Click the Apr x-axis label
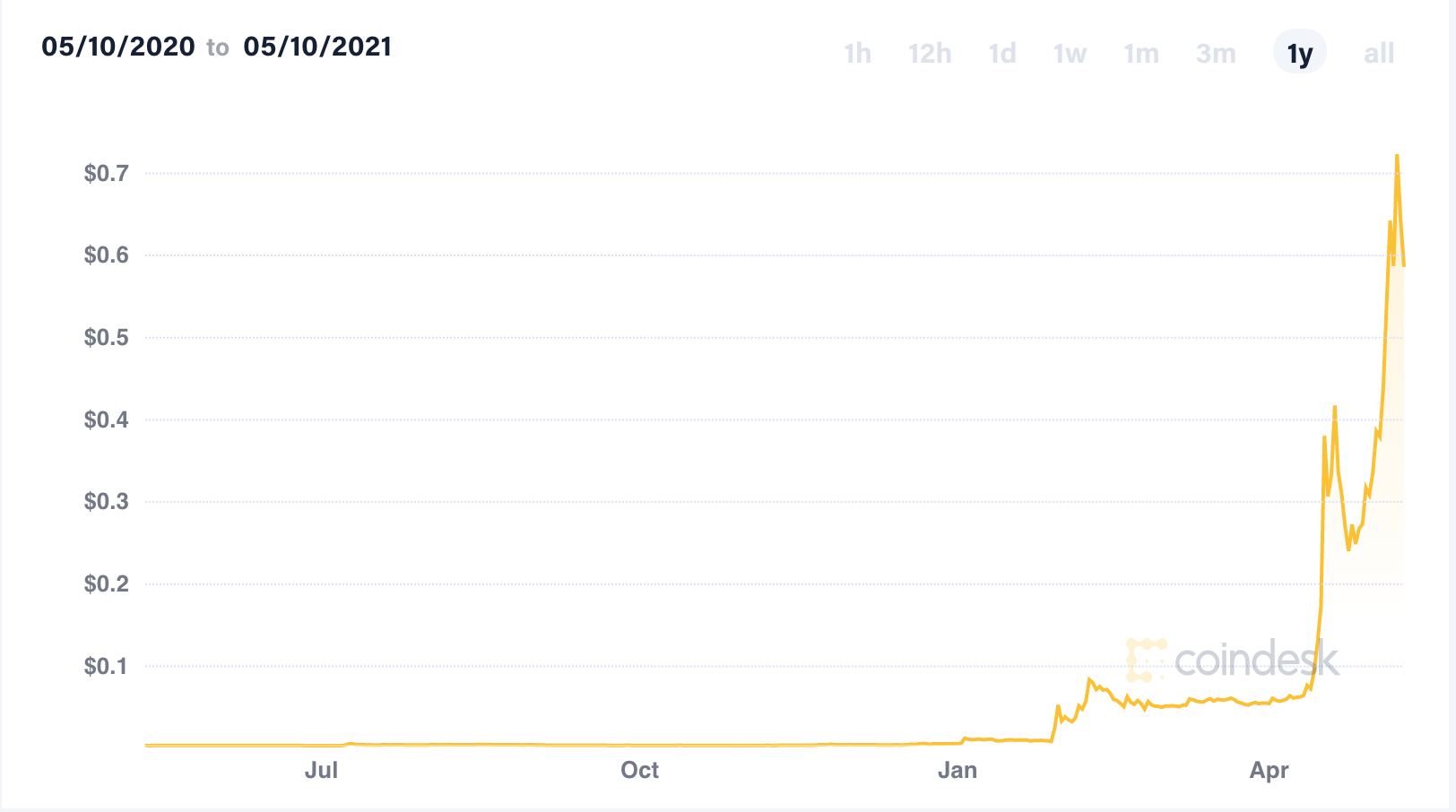Viewport: 1456px width, 812px height. (x=1270, y=770)
